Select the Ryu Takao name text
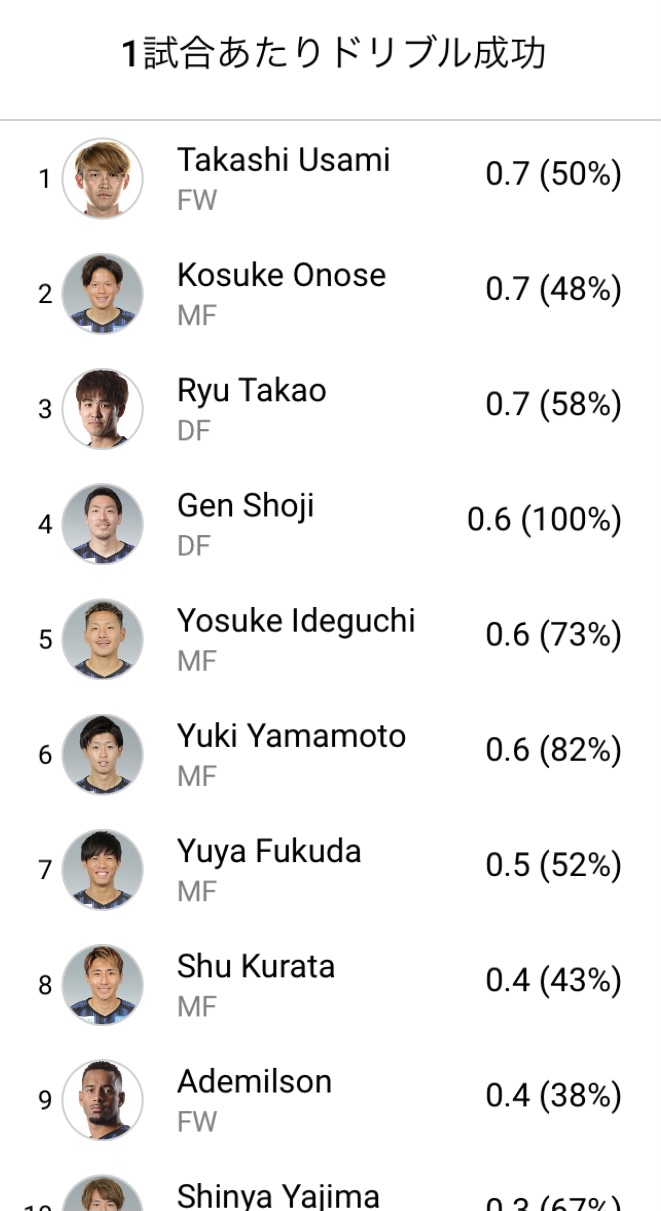This screenshot has height=1211, width=661. coord(251,390)
